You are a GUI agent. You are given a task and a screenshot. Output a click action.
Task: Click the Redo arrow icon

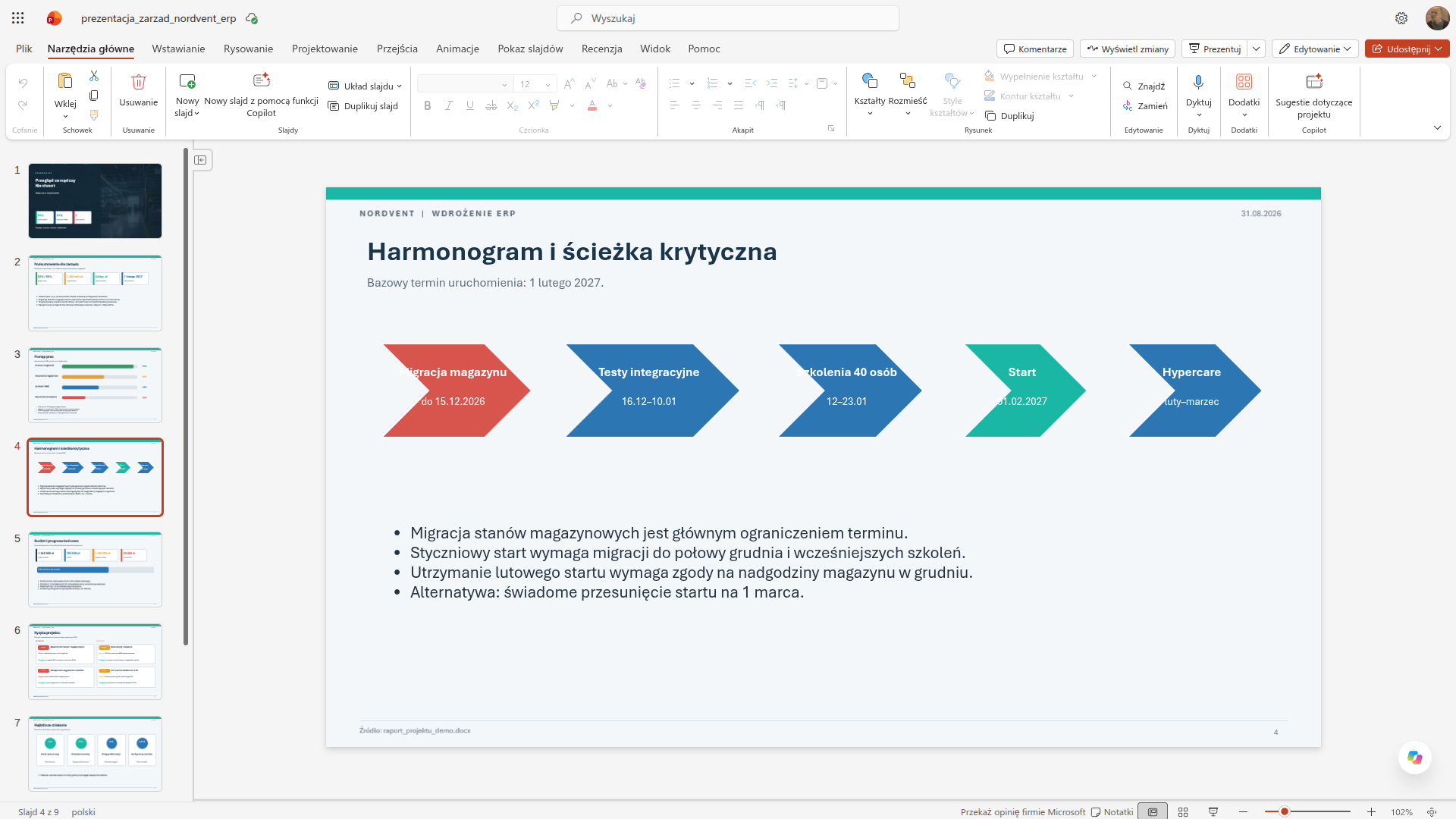(x=23, y=105)
